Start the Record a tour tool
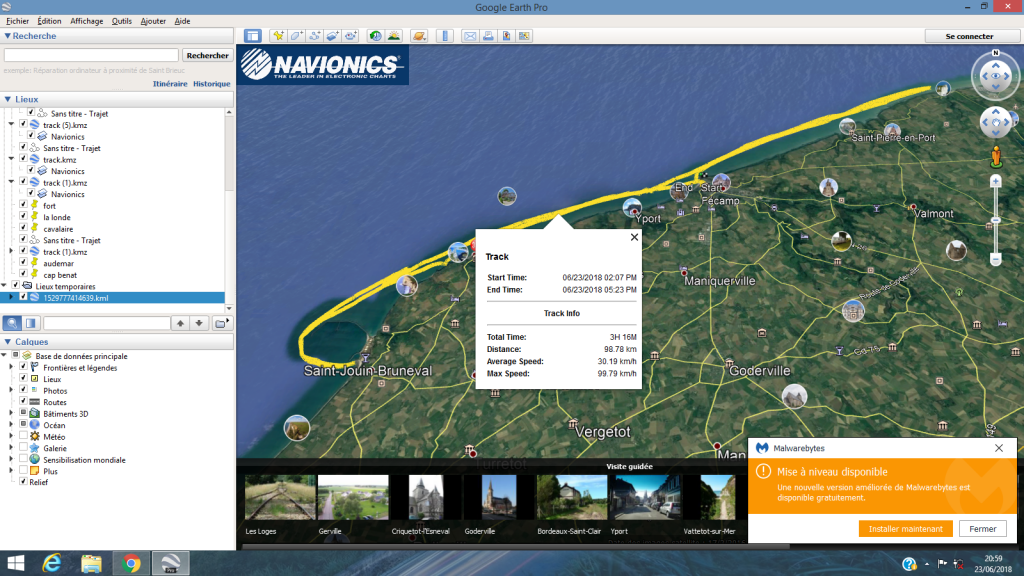The image size is (1024, 576). pos(351,36)
